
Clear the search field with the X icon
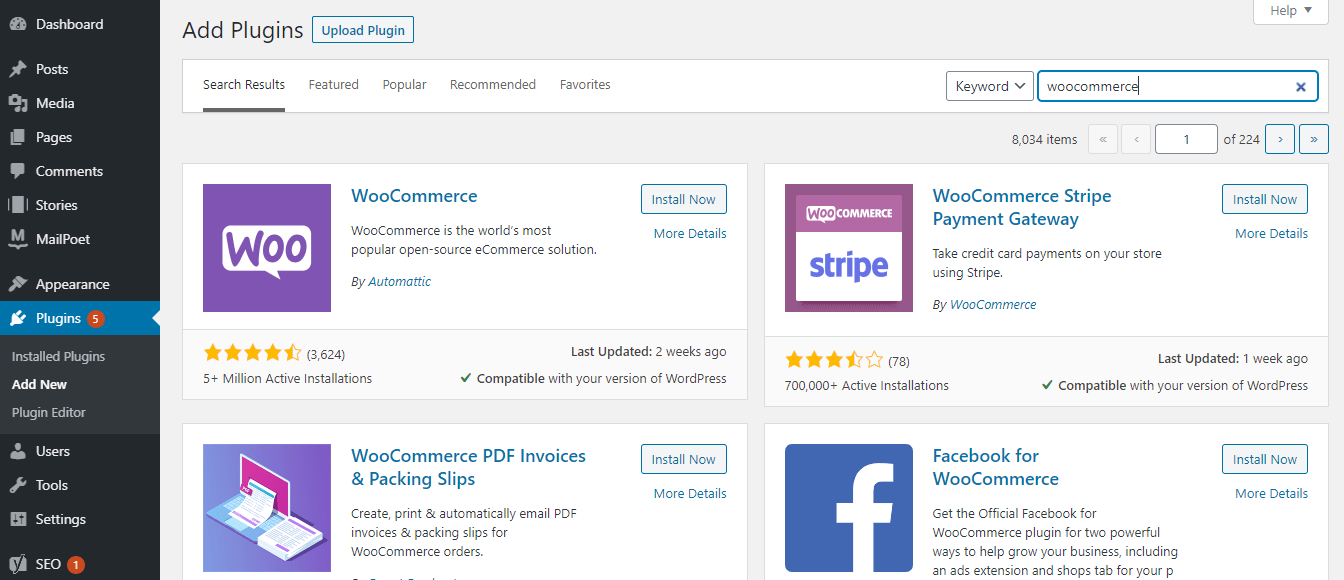tap(1301, 87)
